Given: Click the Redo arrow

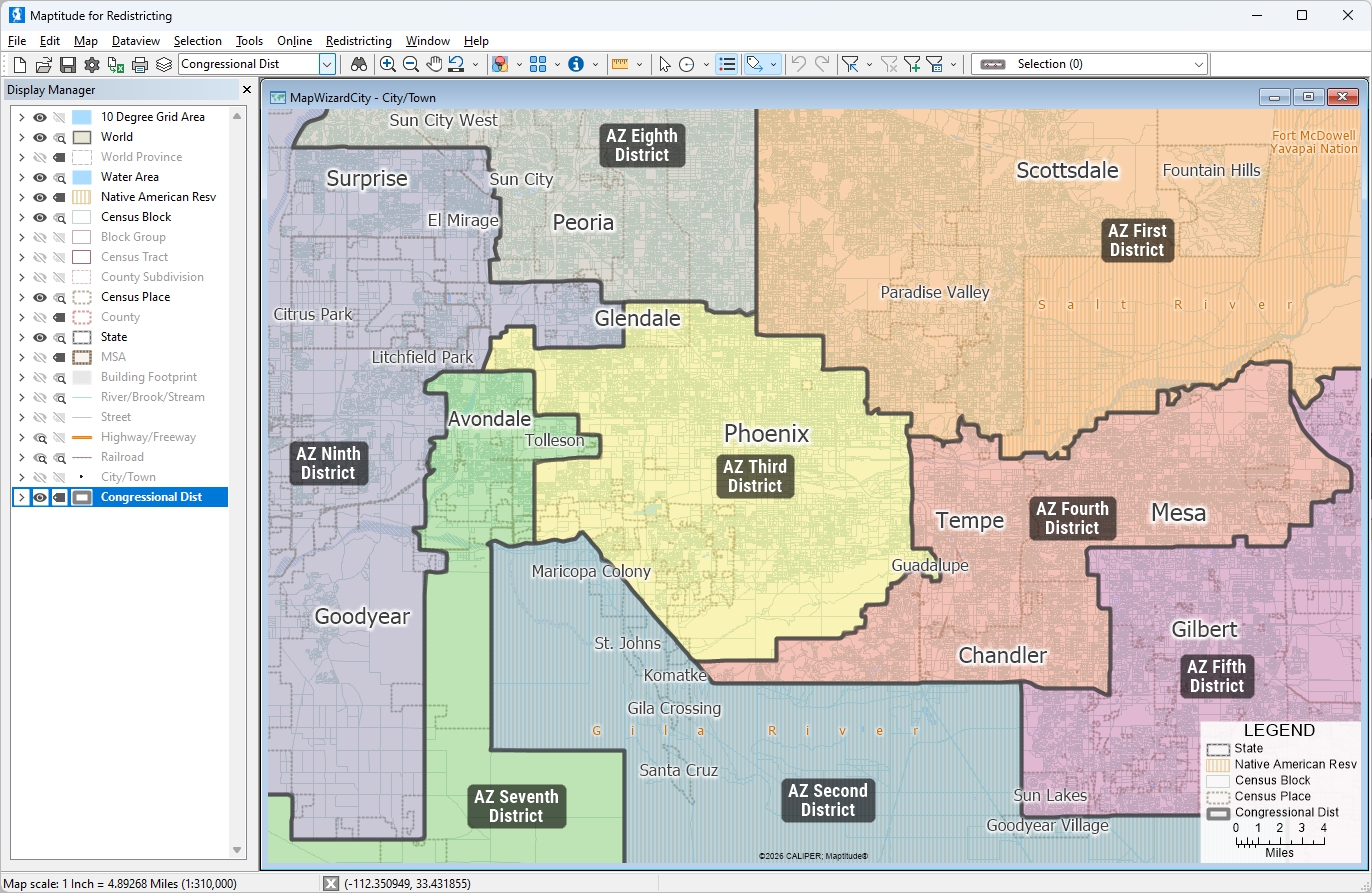Looking at the screenshot, I should click(x=822, y=65).
